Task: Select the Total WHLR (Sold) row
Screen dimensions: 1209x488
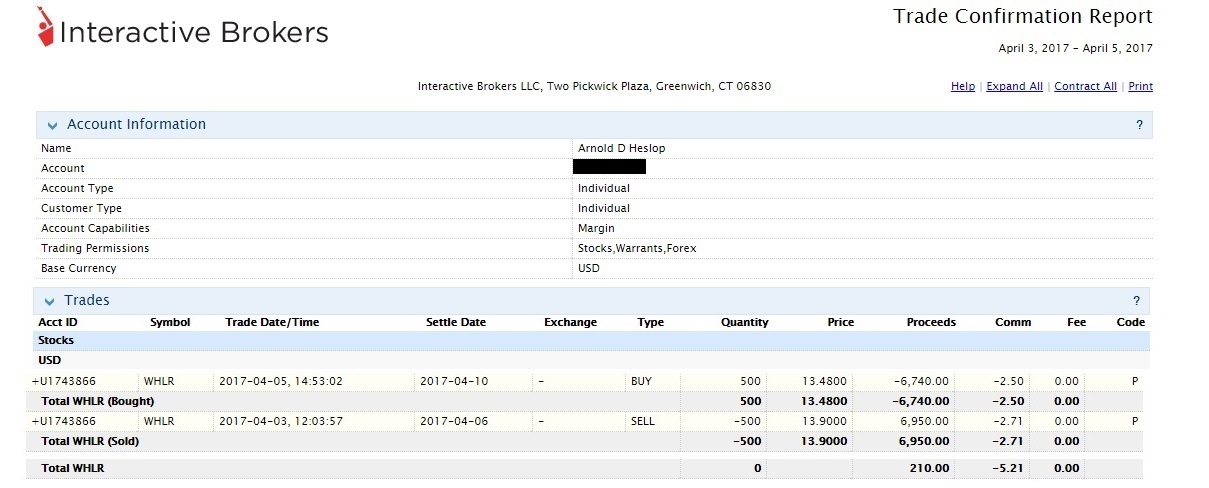Action: point(90,441)
